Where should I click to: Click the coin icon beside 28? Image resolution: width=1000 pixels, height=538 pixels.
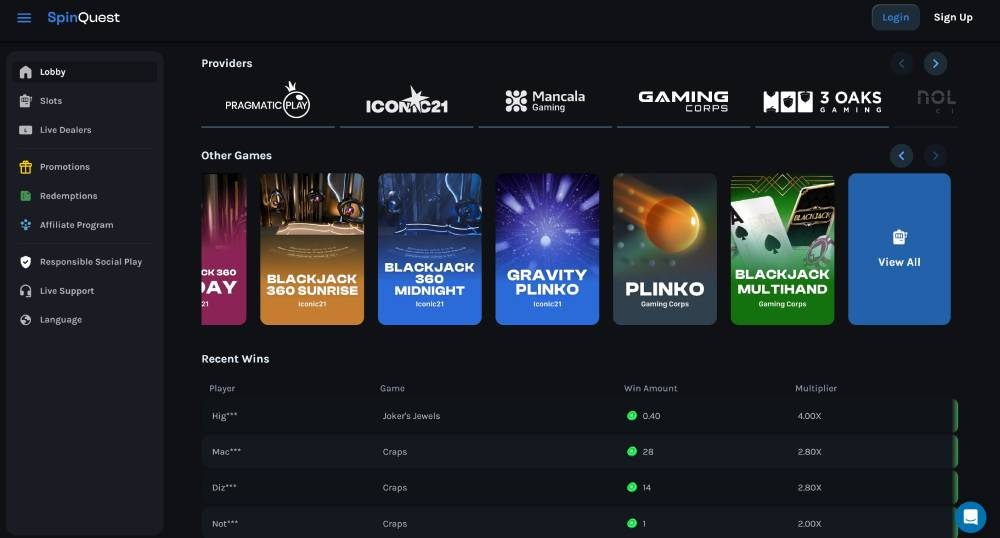point(631,451)
